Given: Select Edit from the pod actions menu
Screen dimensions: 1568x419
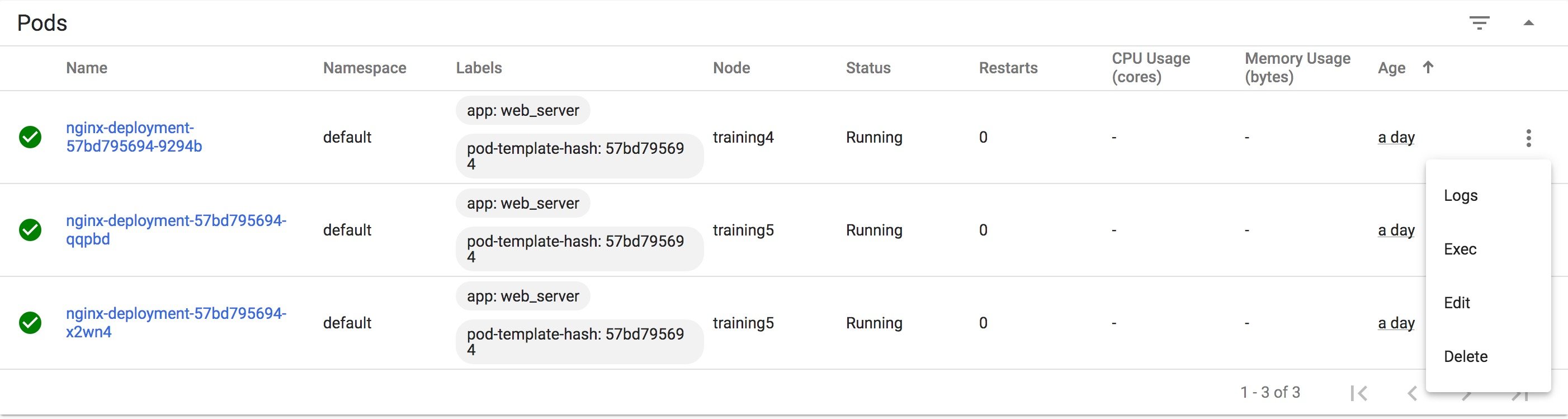Looking at the screenshot, I should [x=1457, y=303].
